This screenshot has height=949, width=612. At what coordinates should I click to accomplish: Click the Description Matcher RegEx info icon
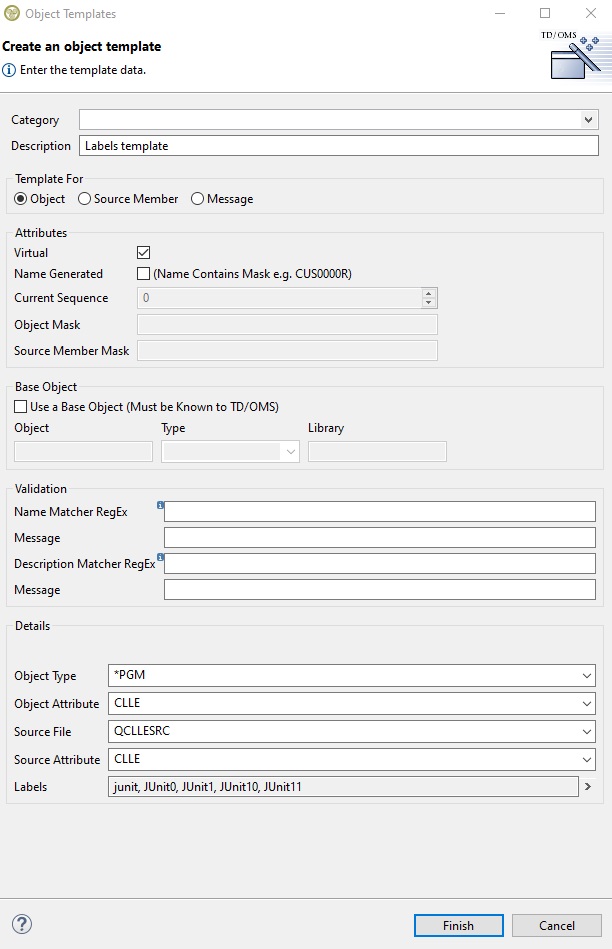coord(160,557)
